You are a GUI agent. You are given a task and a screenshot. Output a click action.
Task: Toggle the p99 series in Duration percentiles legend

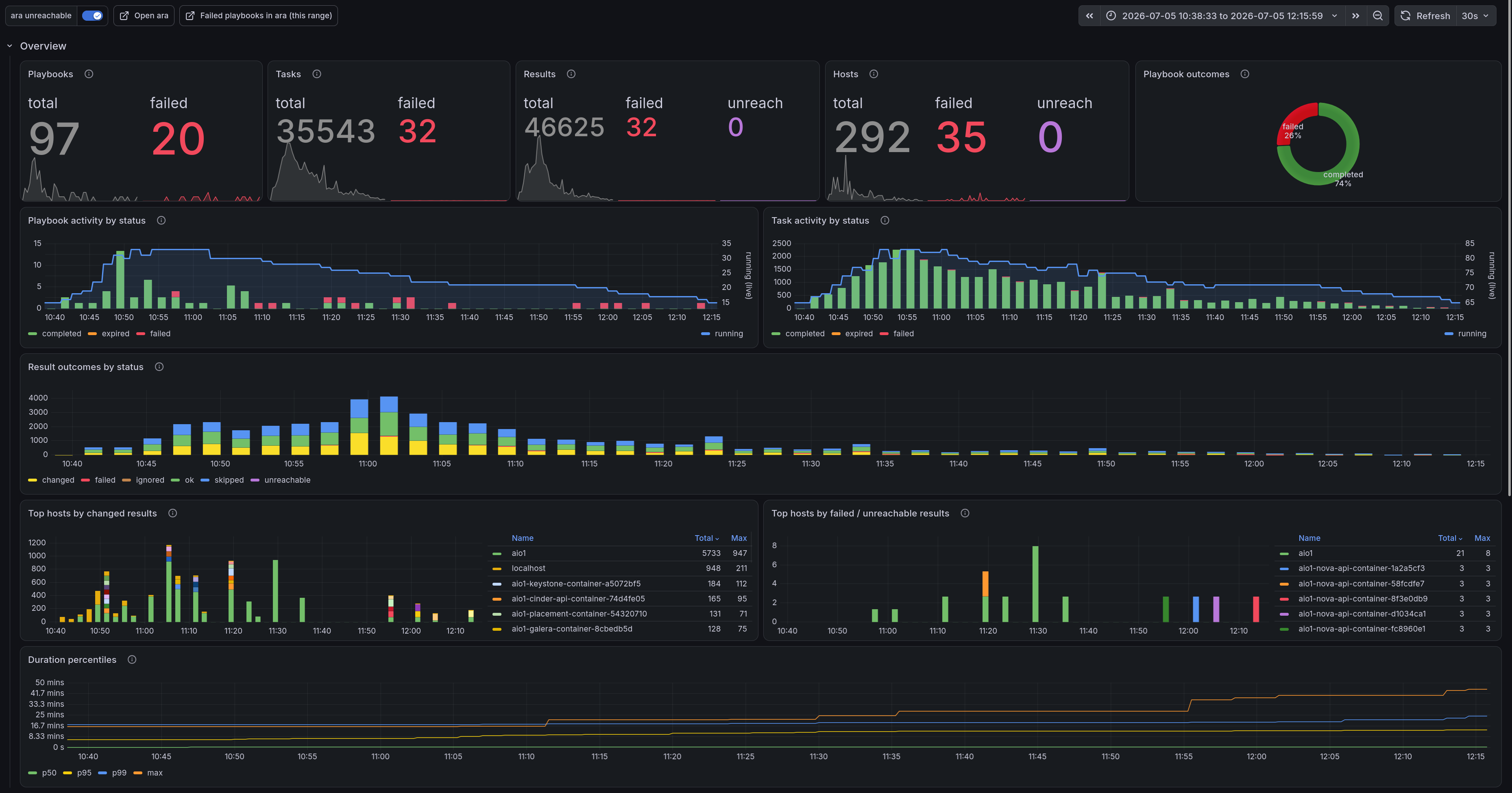pyautogui.click(x=113, y=773)
